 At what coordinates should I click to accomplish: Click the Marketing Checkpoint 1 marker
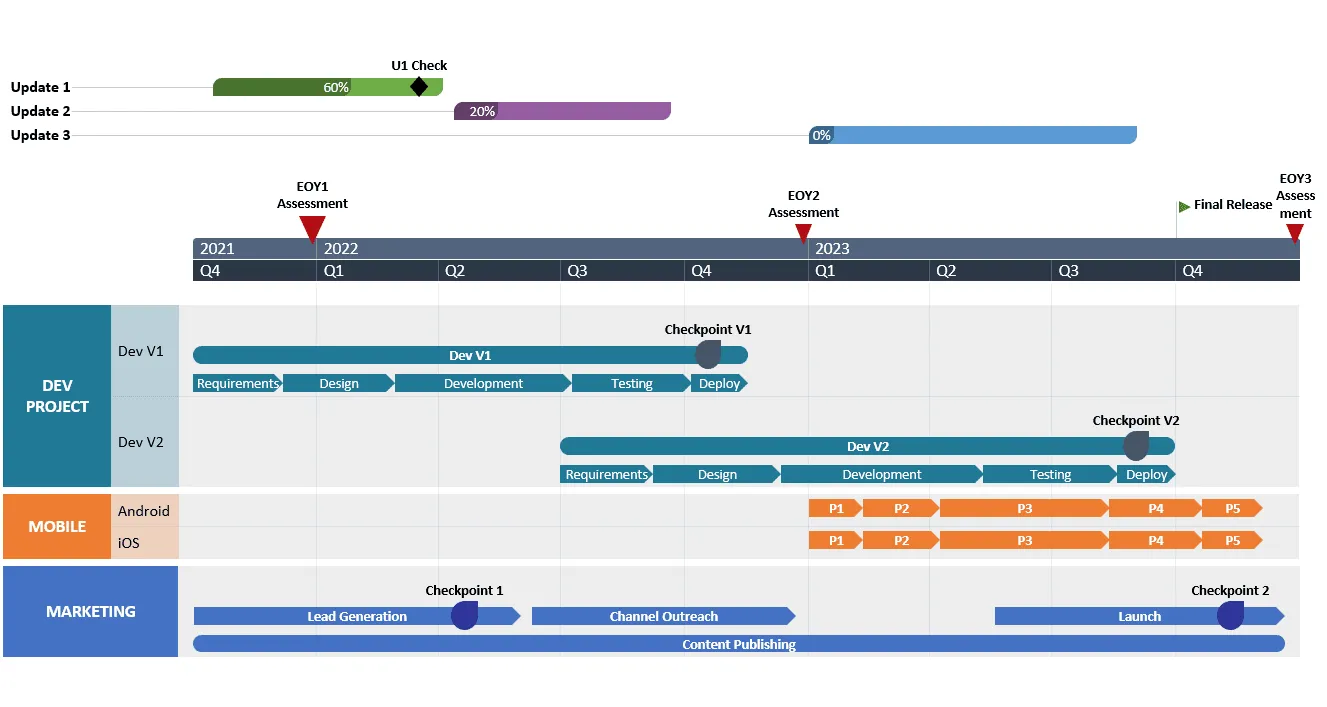click(464, 616)
